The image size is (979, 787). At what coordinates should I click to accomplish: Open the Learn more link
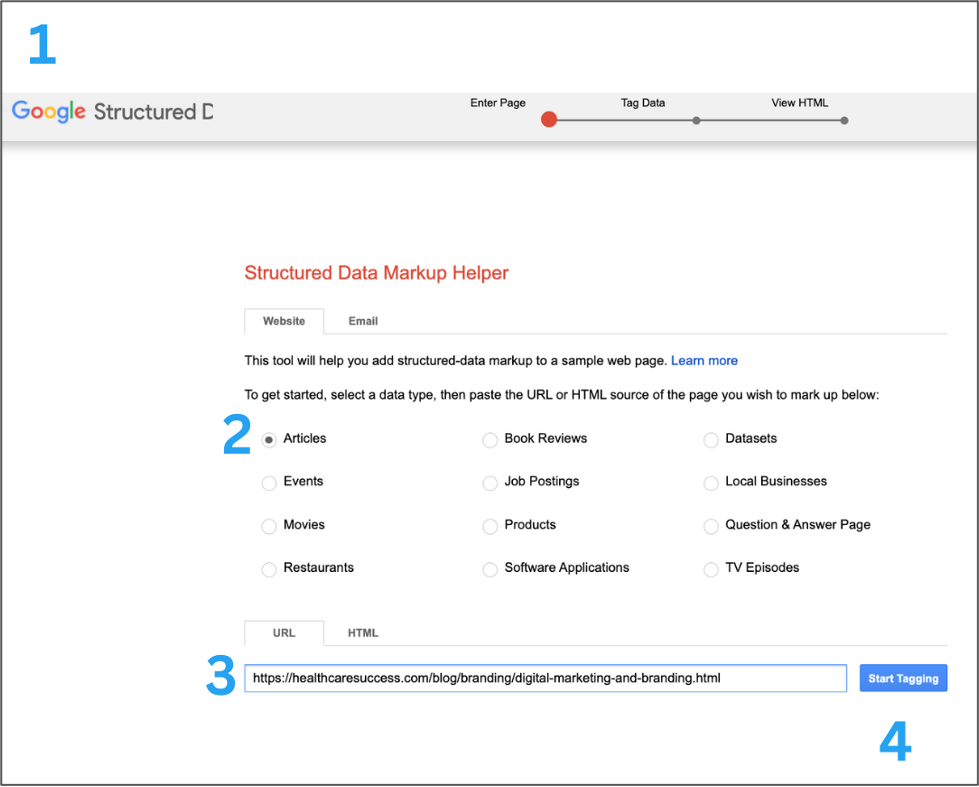click(x=704, y=360)
